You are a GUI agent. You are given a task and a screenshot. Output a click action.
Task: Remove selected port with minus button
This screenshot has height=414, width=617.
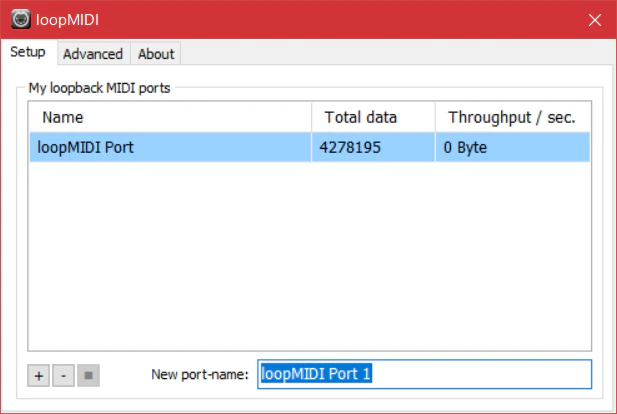click(x=63, y=375)
